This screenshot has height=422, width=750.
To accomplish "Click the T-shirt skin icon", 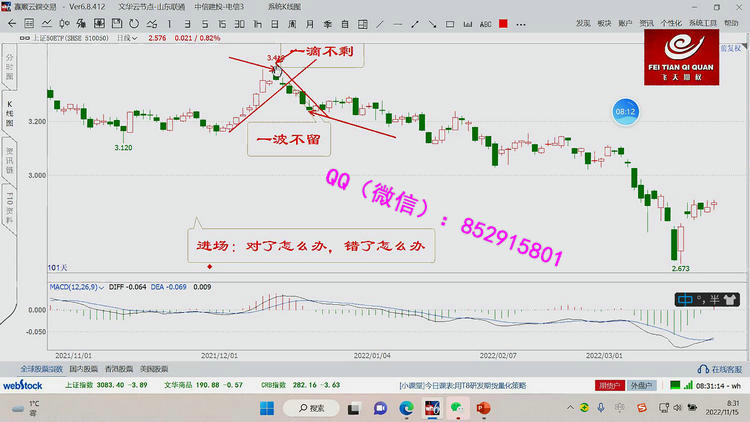I will tap(730, 298).
